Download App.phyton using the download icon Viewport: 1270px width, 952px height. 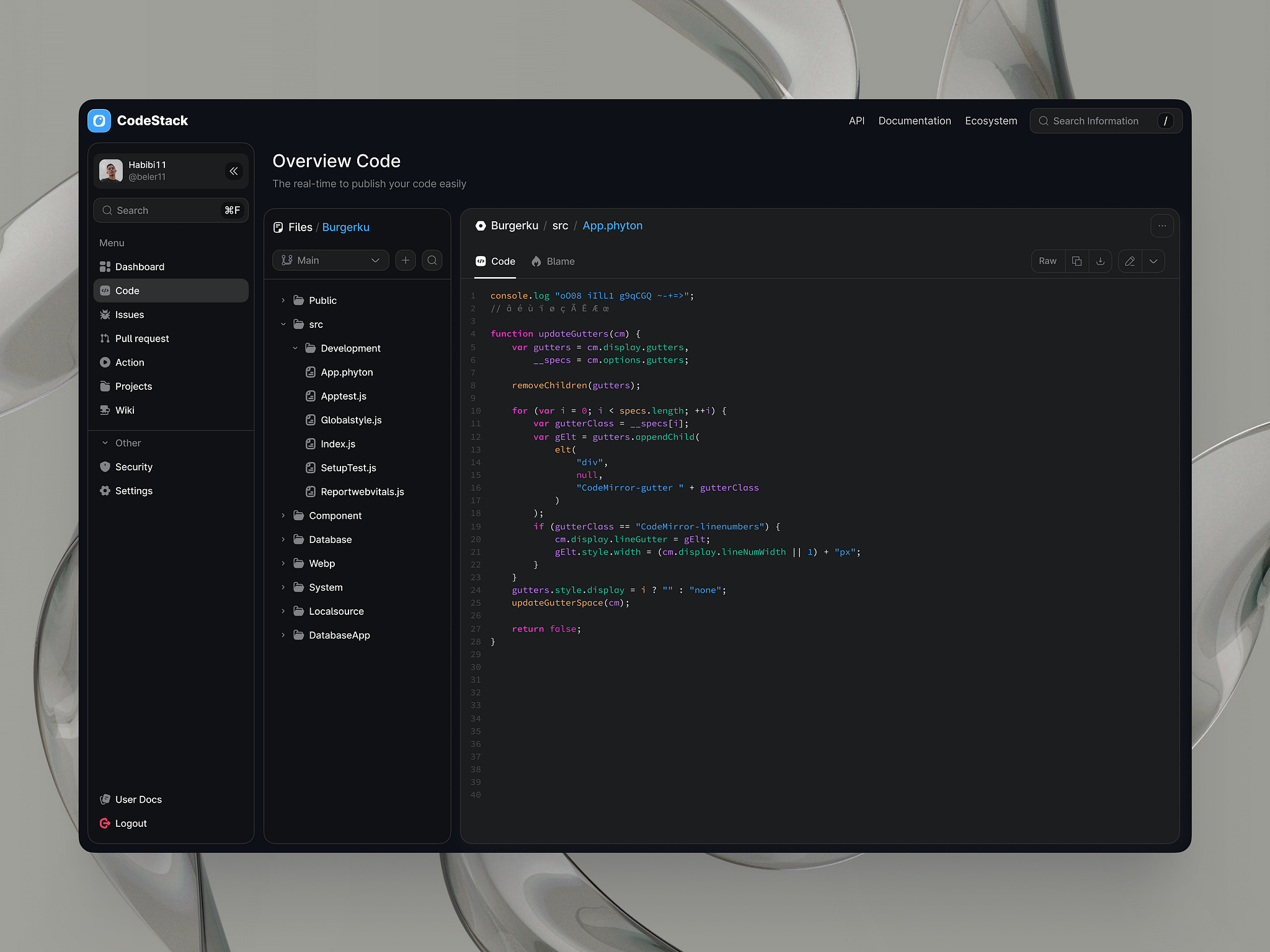[x=1101, y=261]
